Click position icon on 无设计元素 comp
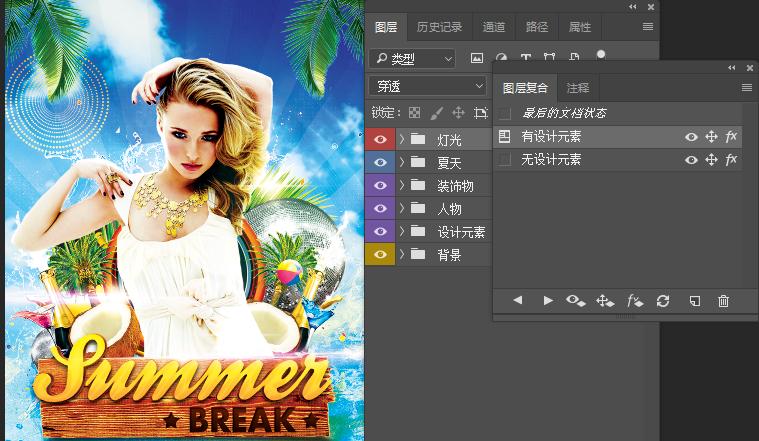Viewport: 759px width, 441px height. coord(711,160)
